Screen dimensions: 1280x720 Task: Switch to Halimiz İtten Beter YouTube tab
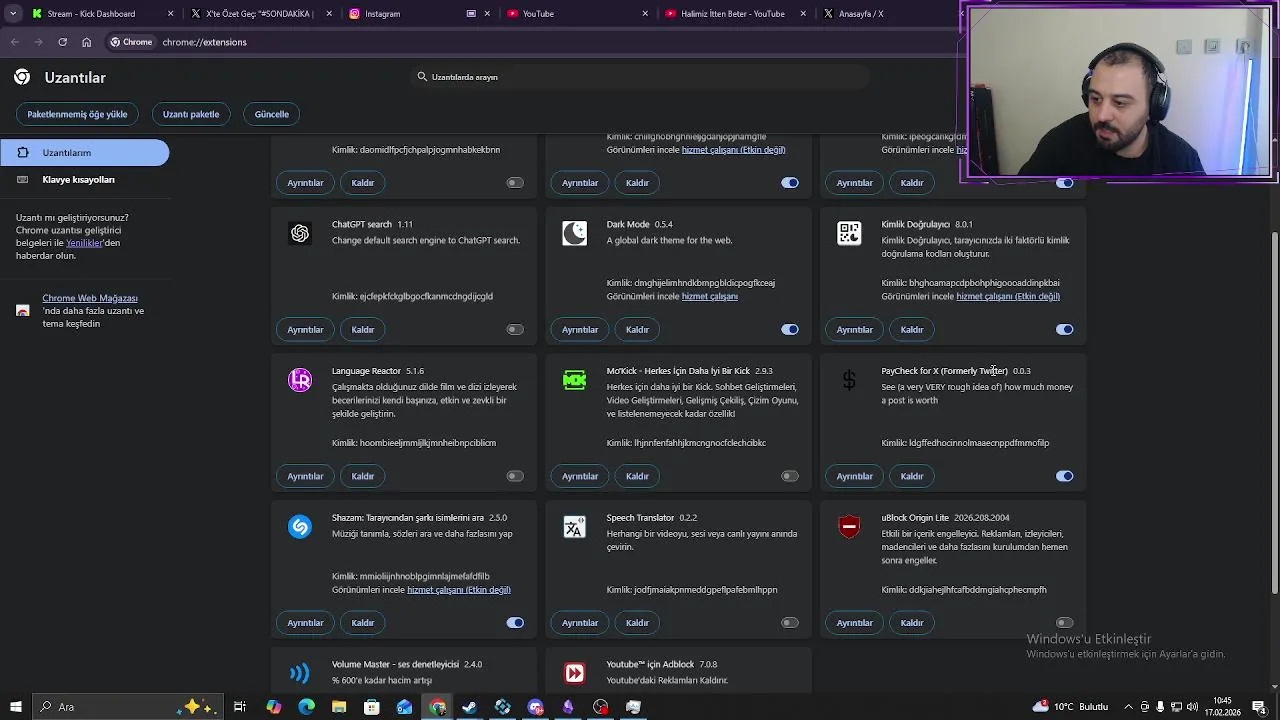click(x=735, y=14)
